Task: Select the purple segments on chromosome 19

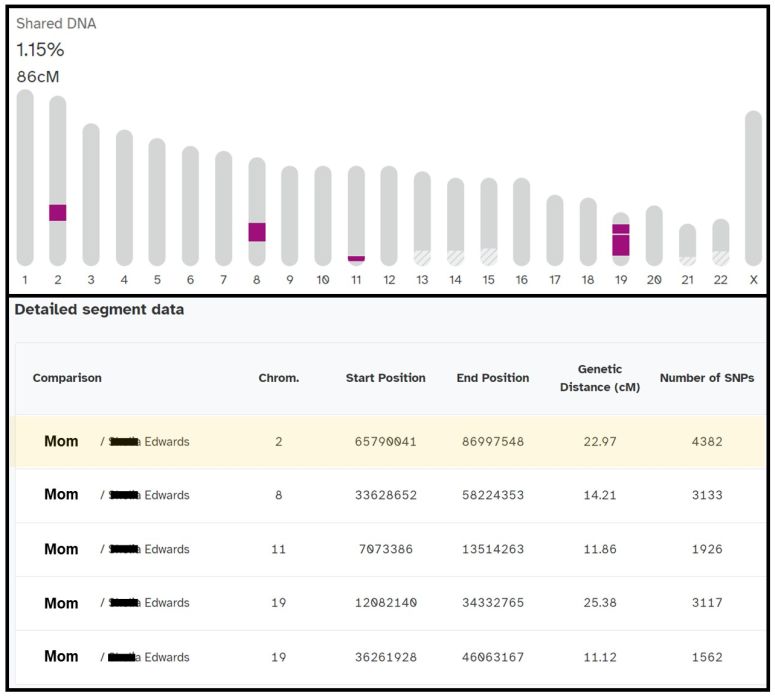Action: coord(621,241)
